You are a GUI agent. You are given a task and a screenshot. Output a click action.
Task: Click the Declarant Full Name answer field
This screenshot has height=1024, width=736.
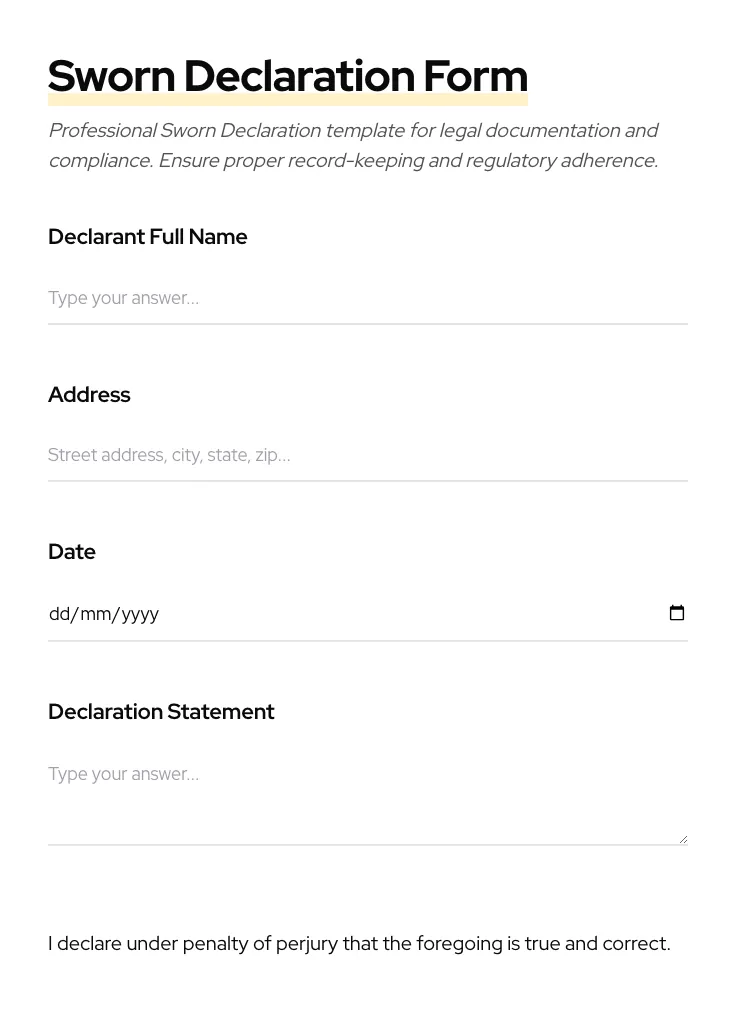click(x=367, y=298)
